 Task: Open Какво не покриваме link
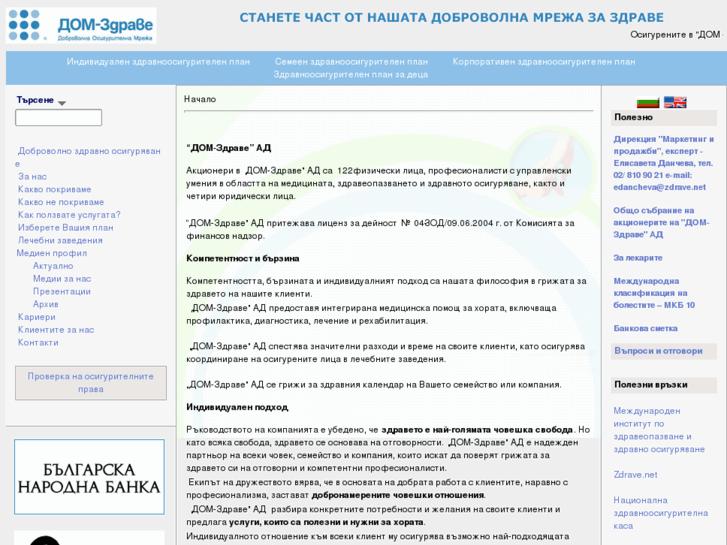pos(61,202)
